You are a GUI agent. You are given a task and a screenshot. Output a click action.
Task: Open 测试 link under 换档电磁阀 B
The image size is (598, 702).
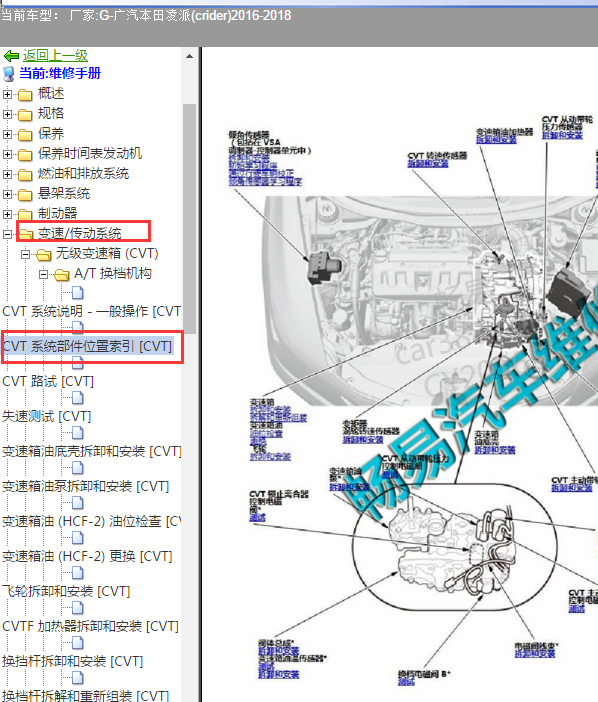[407, 682]
